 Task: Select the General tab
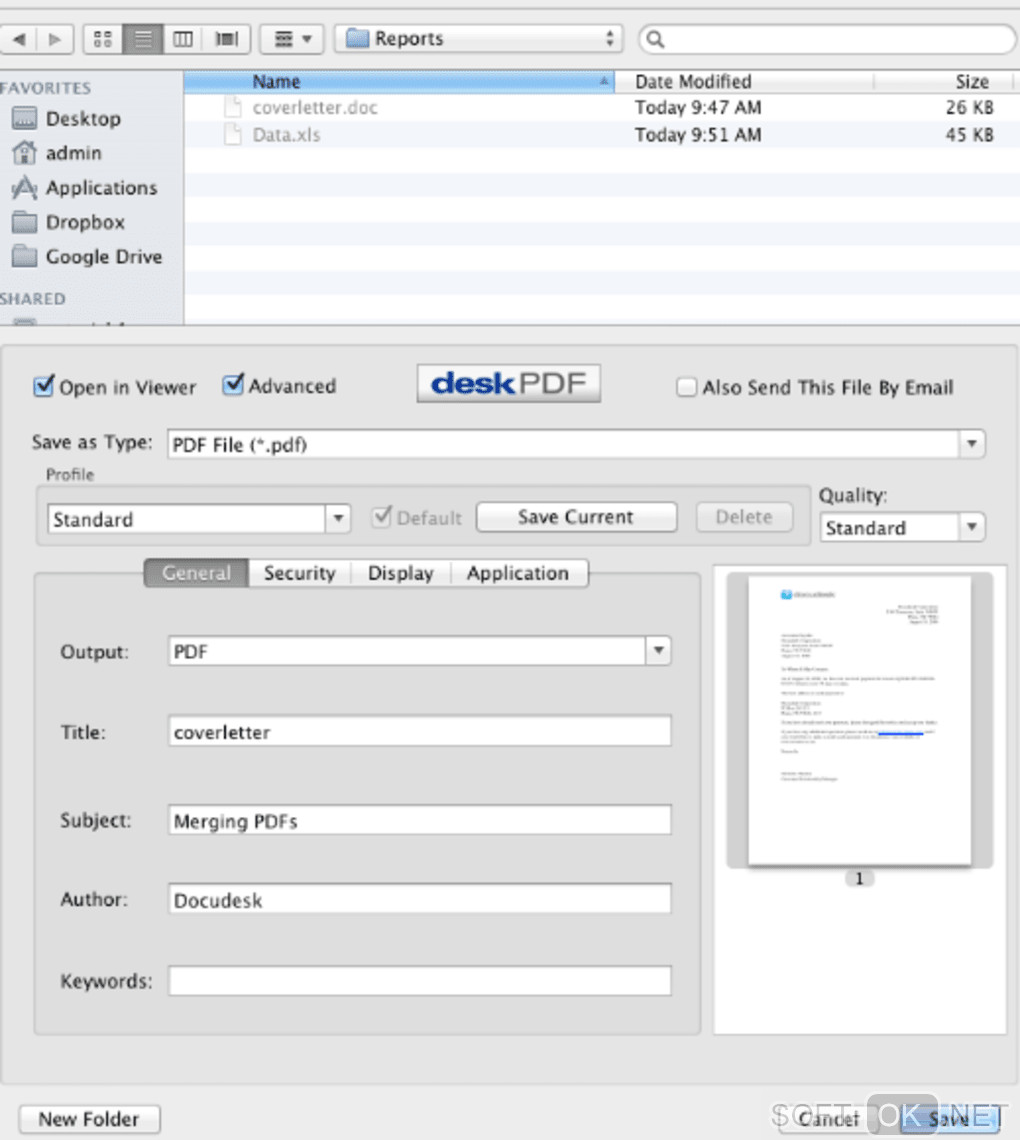pos(196,573)
